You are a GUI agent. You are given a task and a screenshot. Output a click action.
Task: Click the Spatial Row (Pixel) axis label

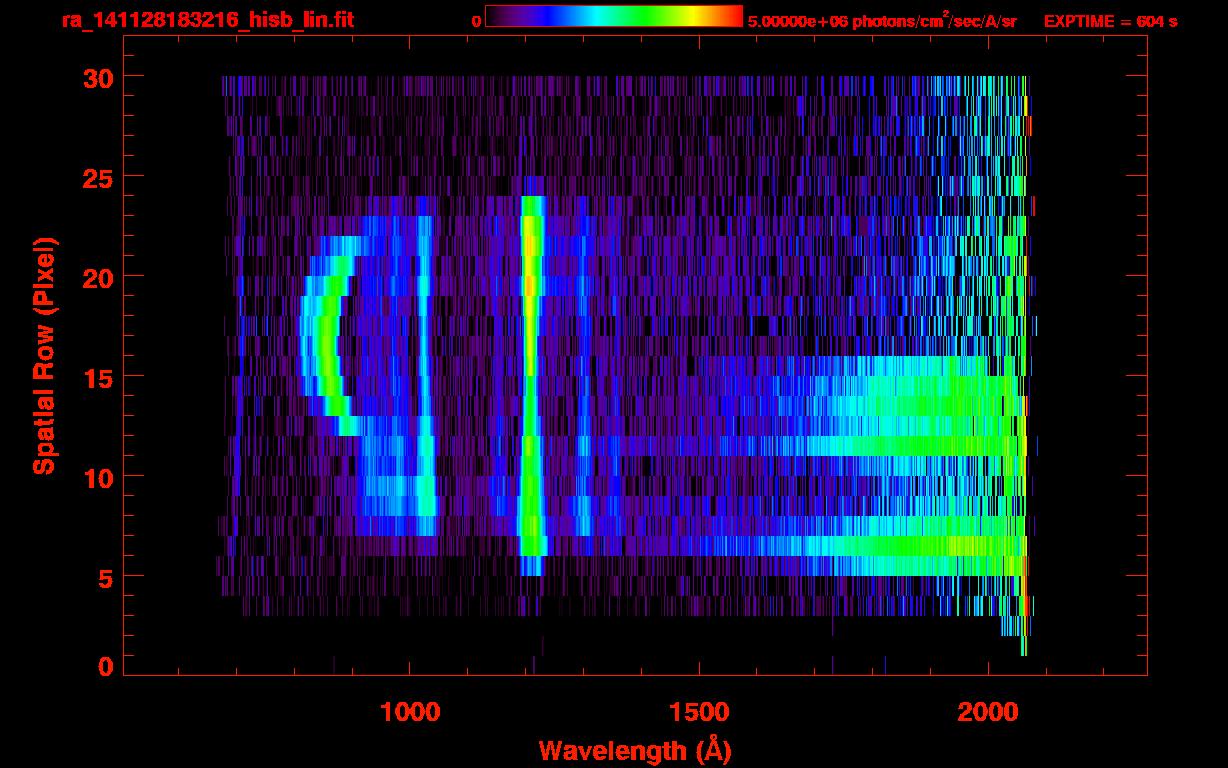43,355
